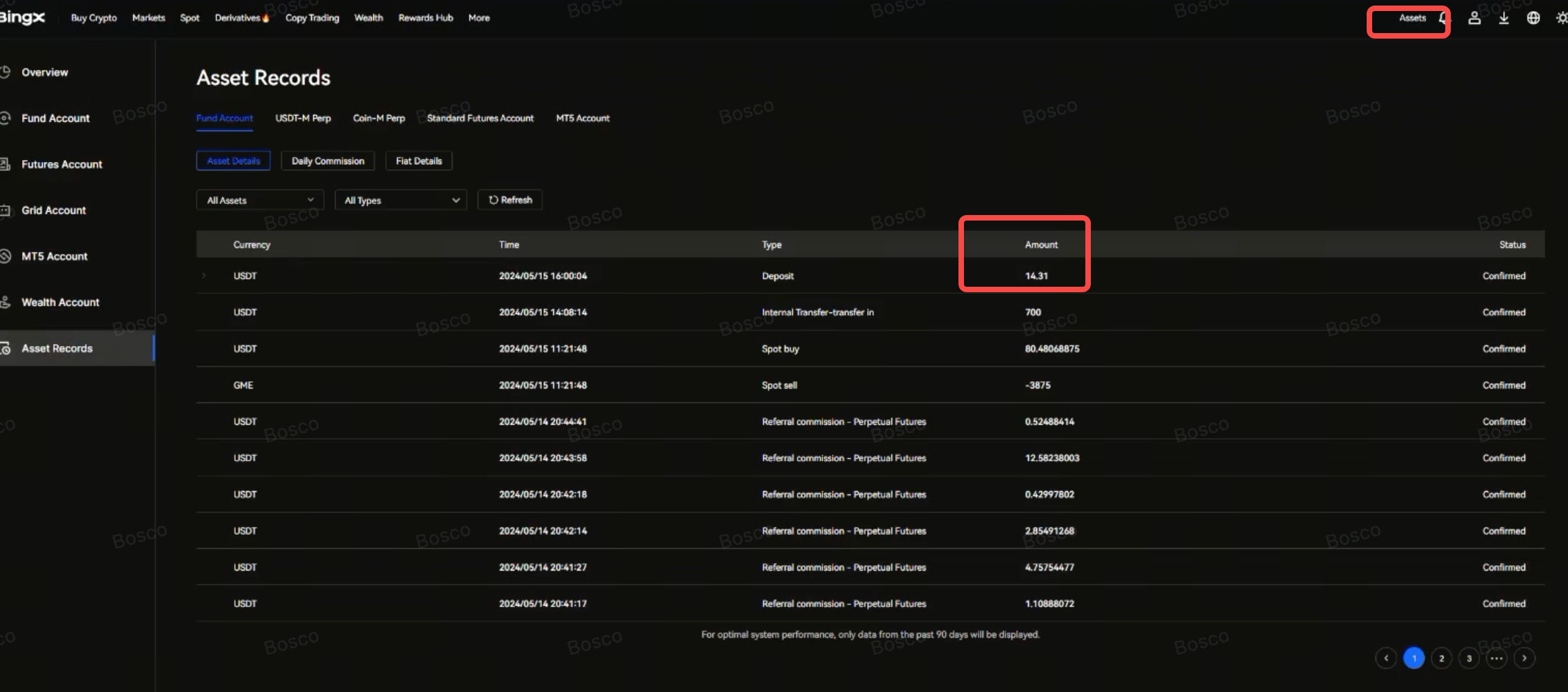
Task: Select the Daily Commission filter
Action: (328, 161)
